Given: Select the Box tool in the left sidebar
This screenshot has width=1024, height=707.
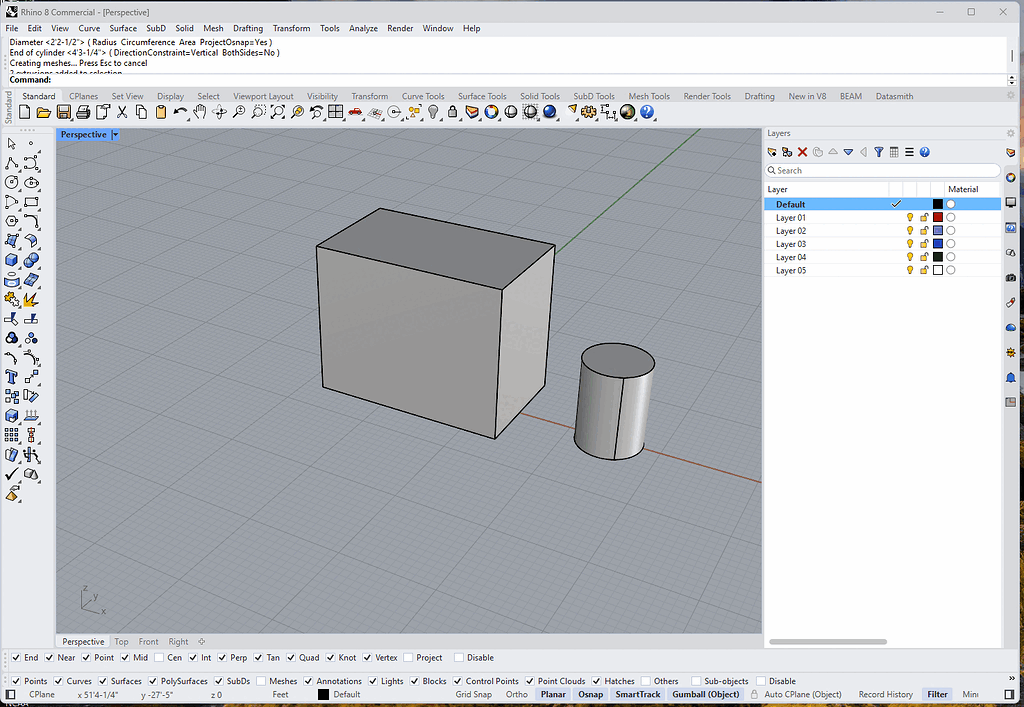Looking at the screenshot, I should click(x=11, y=259).
